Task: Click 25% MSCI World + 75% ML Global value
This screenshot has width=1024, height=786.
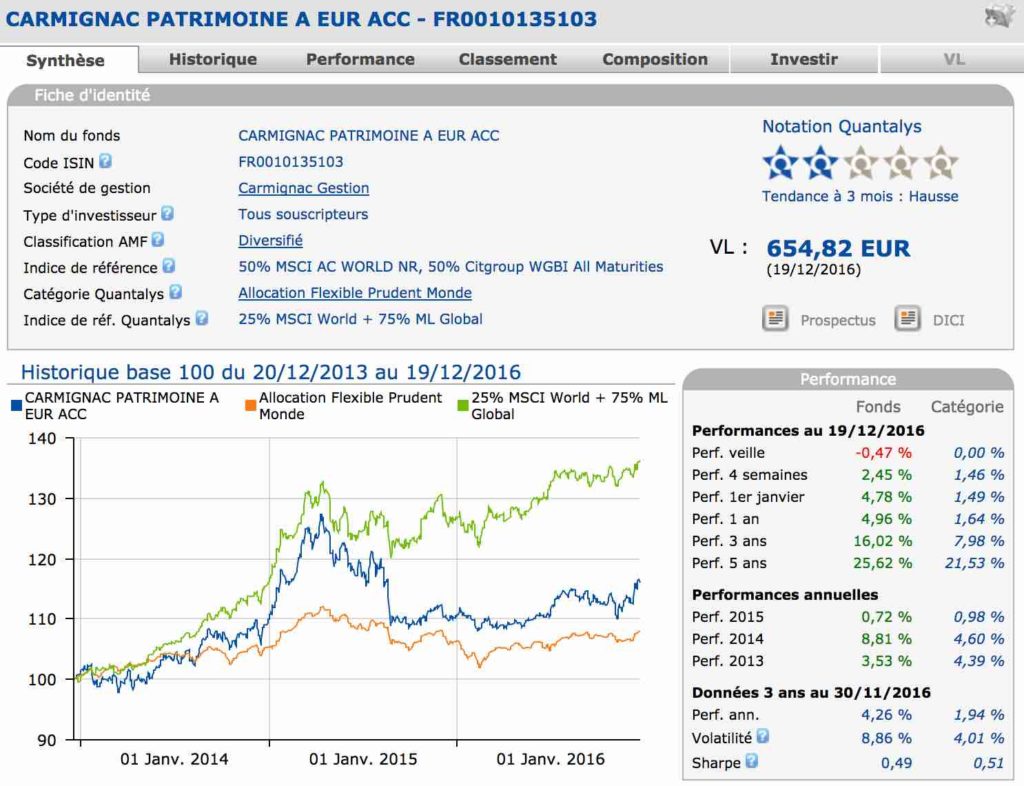Action: pos(360,319)
